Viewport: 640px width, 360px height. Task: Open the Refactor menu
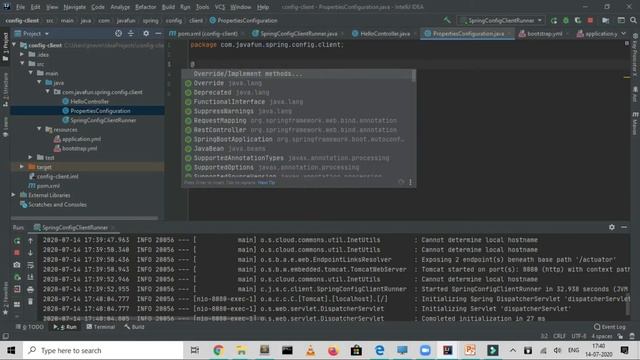click(145, 7)
